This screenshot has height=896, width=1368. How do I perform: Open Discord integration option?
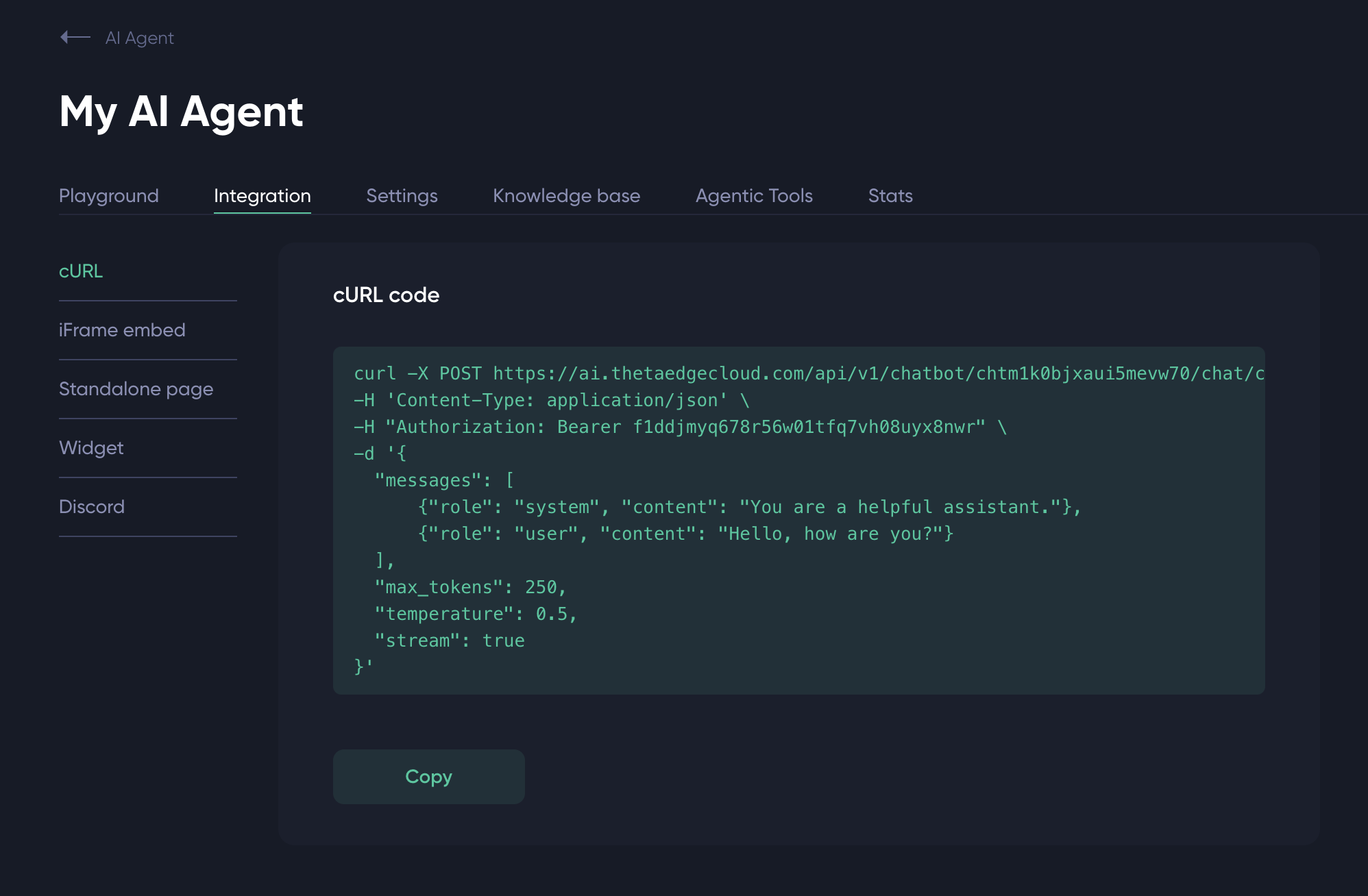(x=92, y=507)
